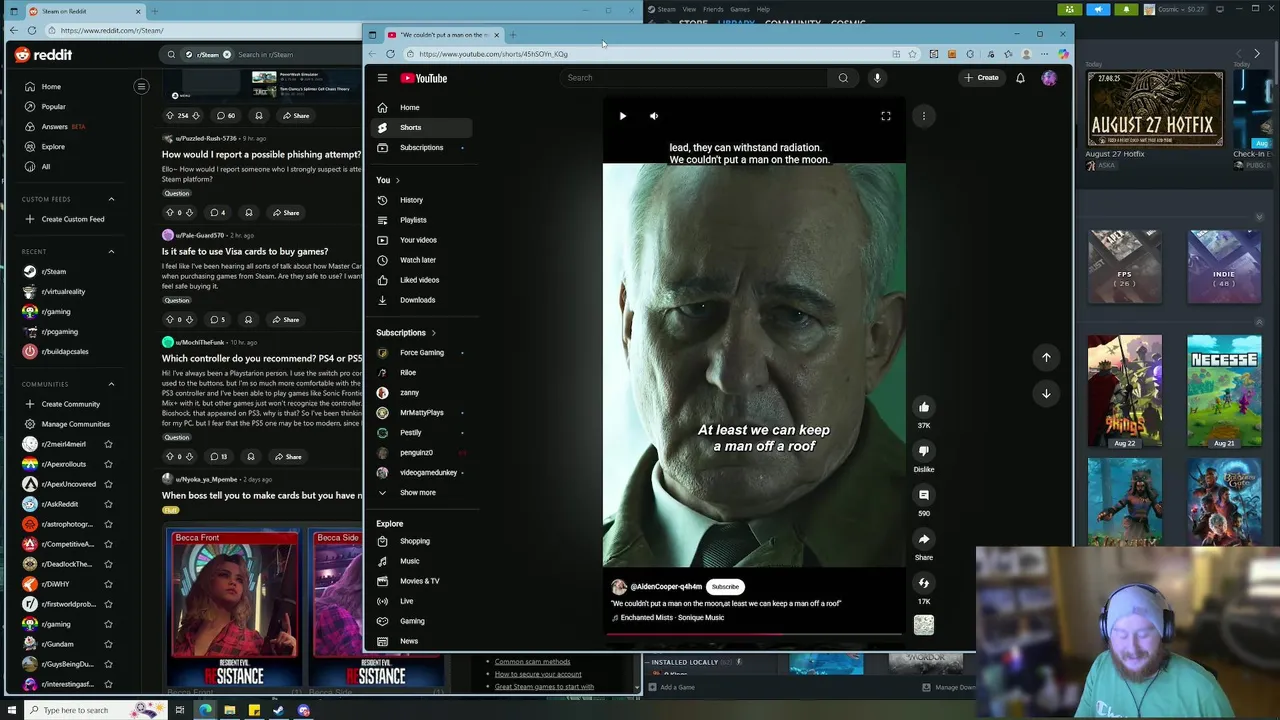Collapse Reddit Custom Feeds section

tap(111, 199)
